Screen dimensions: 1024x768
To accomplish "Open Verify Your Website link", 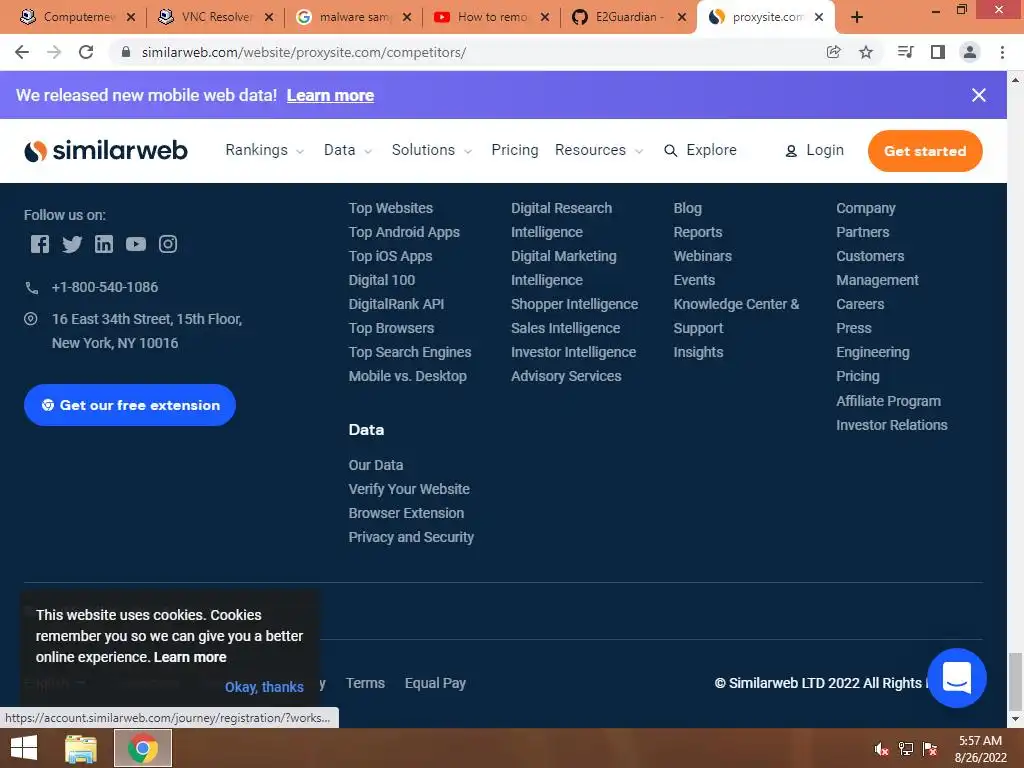I will point(409,489).
